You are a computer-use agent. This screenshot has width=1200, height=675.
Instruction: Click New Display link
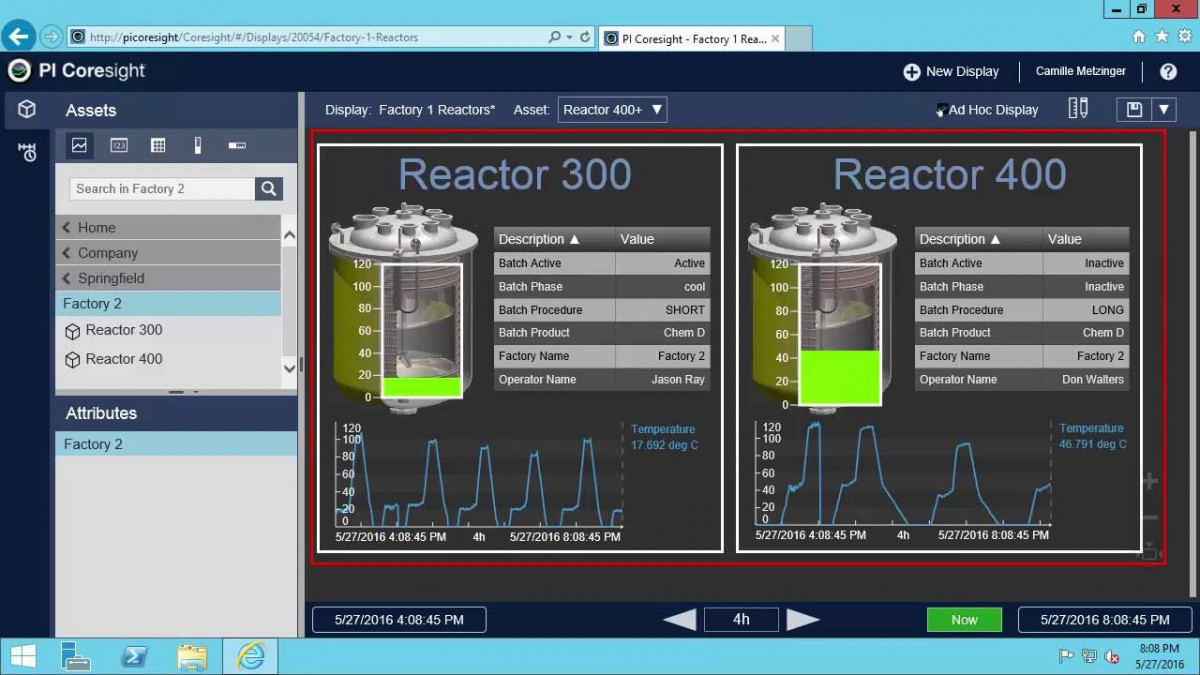[x=962, y=72]
